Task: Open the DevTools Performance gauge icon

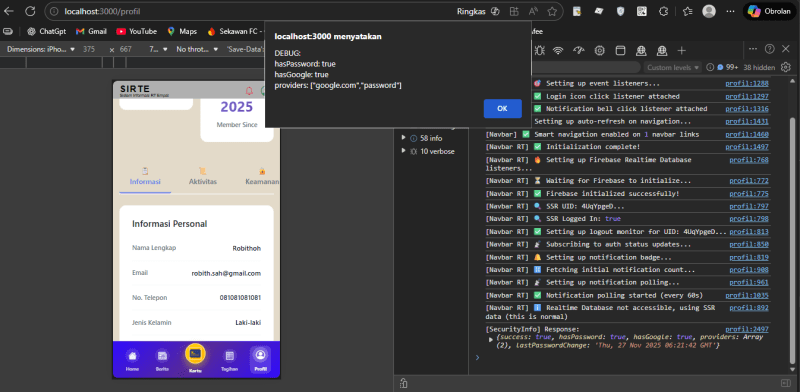Action: [579, 50]
